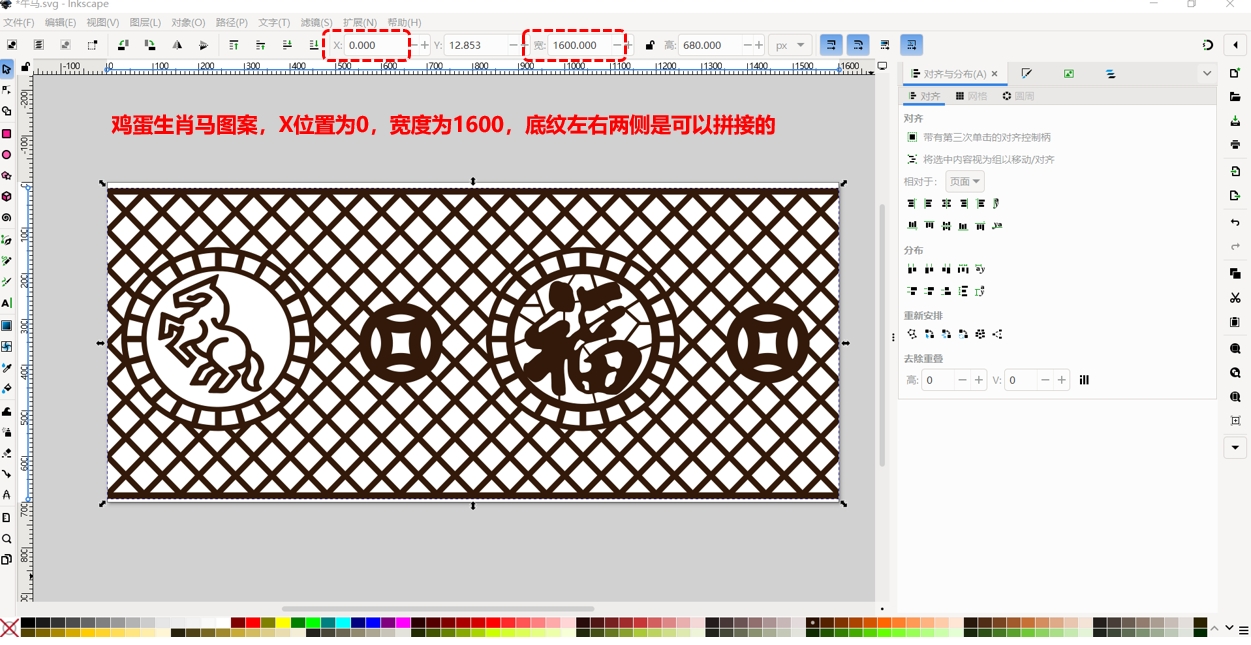Select the text tool in the toolbox
Viewport: 1251px width, 645px height.
point(7,303)
